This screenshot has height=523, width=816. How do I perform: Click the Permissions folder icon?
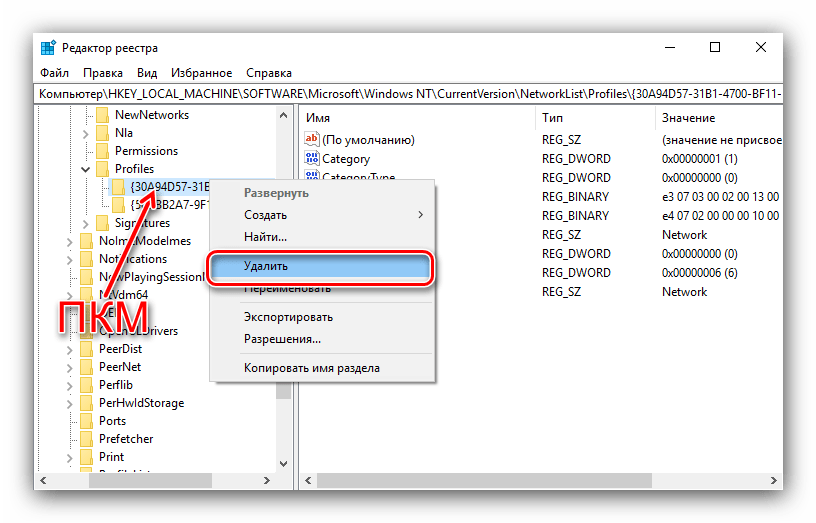tap(102, 151)
